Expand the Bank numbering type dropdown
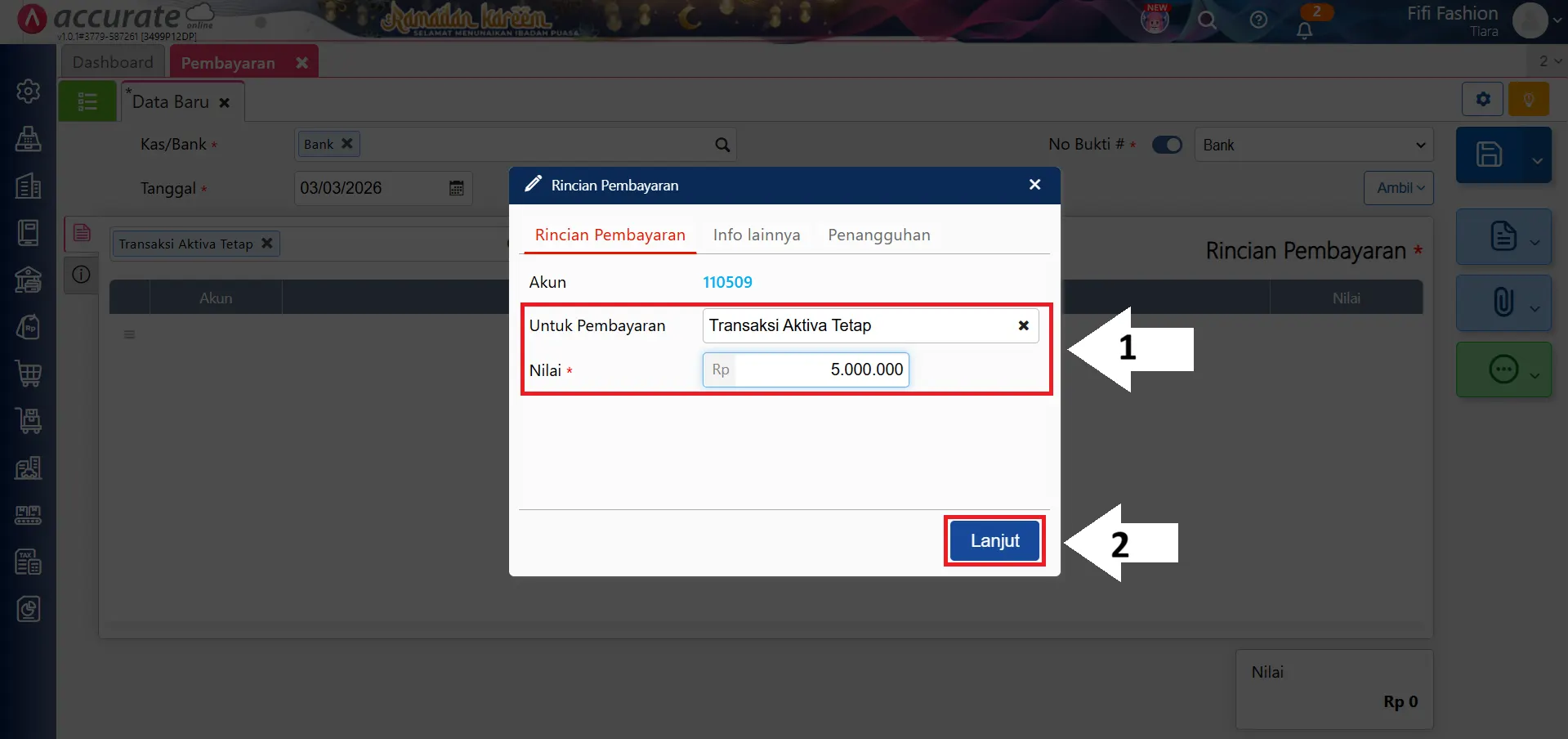This screenshot has height=739, width=1568. click(1313, 145)
